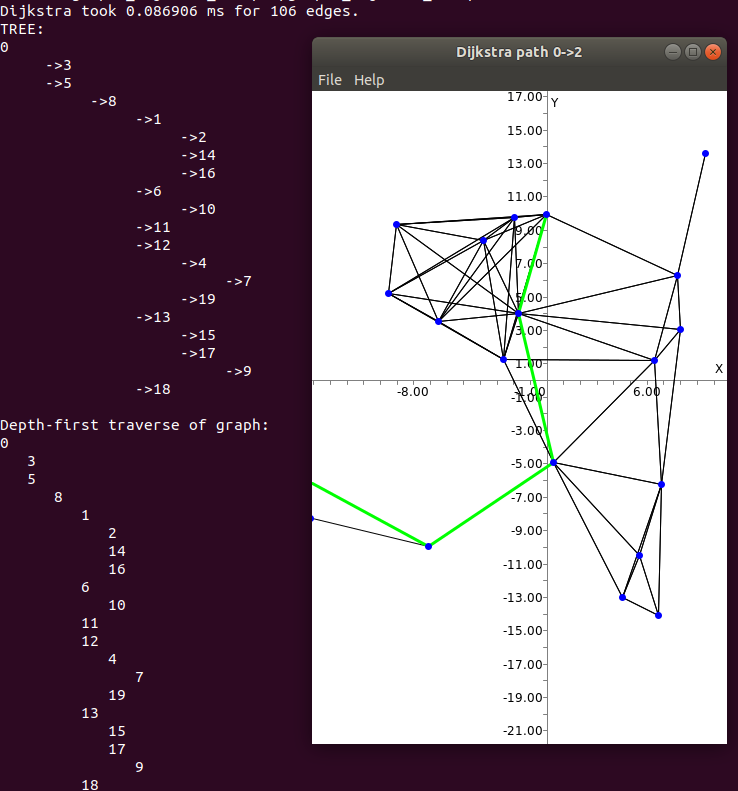The width and height of the screenshot is (738, 791).
Task: Click the isolated blue node near 13.00 height
Action: point(705,154)
